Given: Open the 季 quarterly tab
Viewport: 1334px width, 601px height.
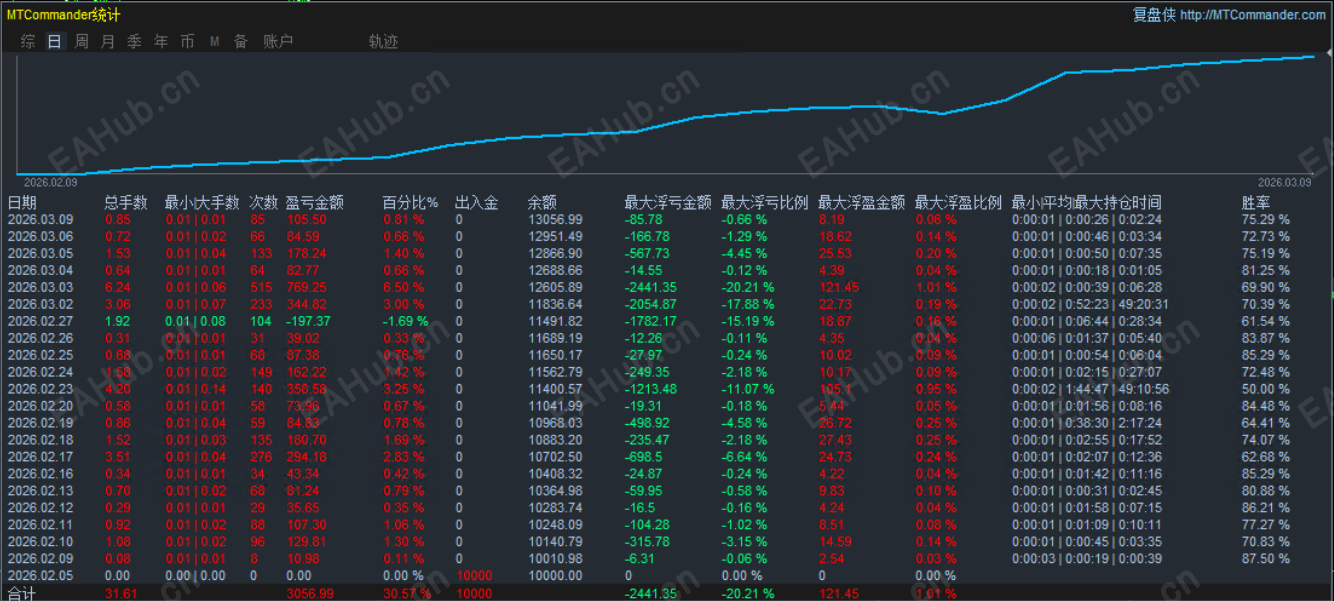Looking at the screenshot, I should pyautogui.click(x=134, y=41).
